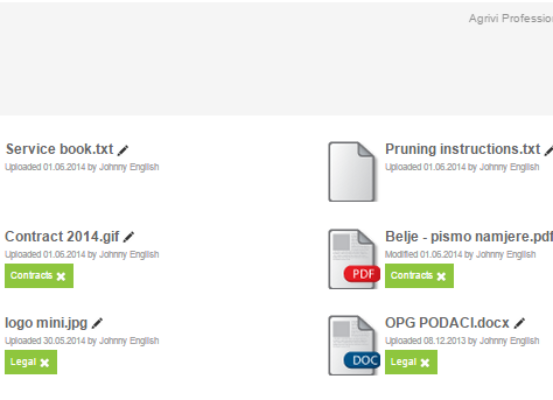Open the blank file icon for Pruning instructions.txt

point(352,172)
